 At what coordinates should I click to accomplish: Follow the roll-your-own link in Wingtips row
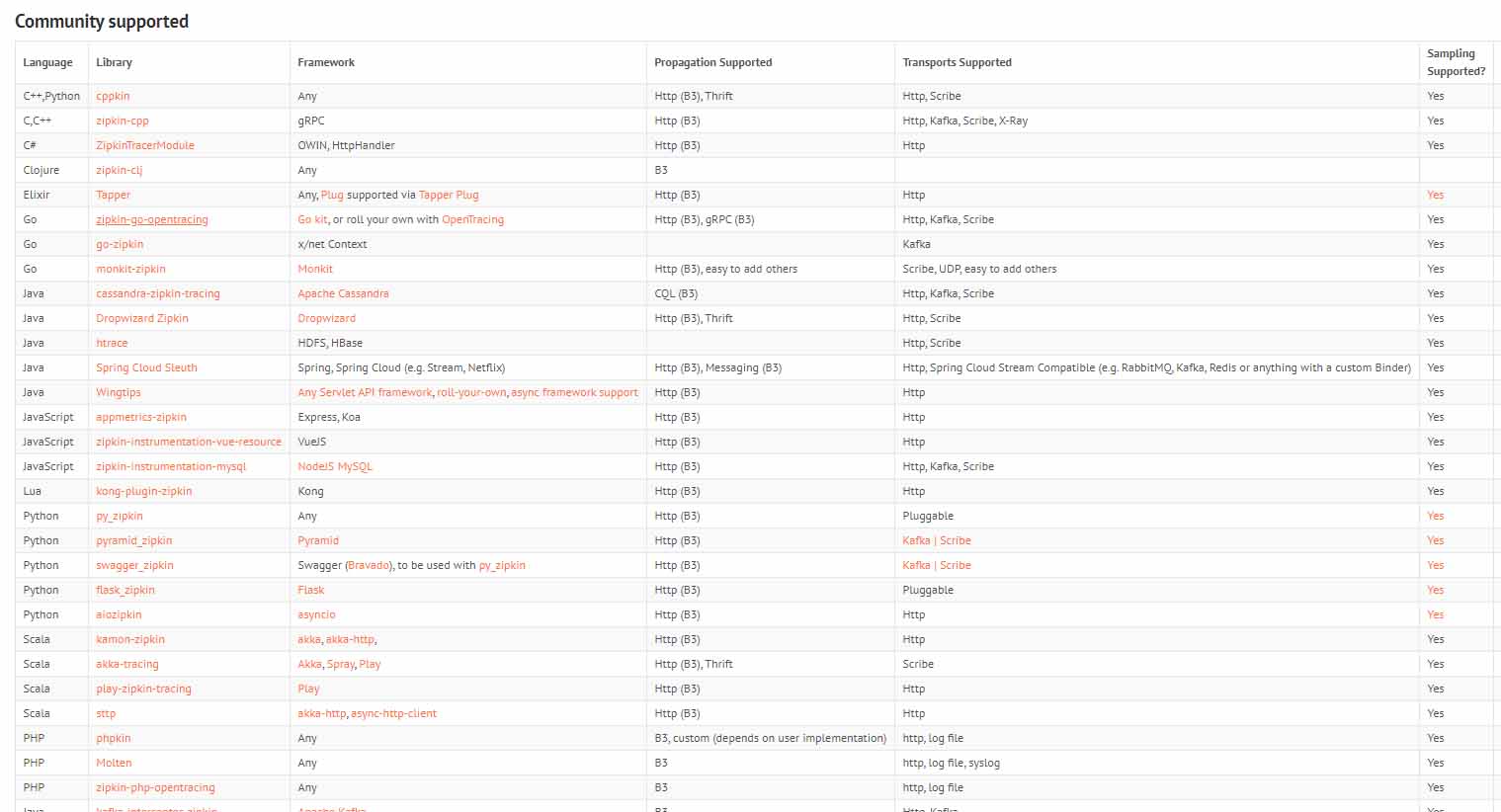[471, 392]
